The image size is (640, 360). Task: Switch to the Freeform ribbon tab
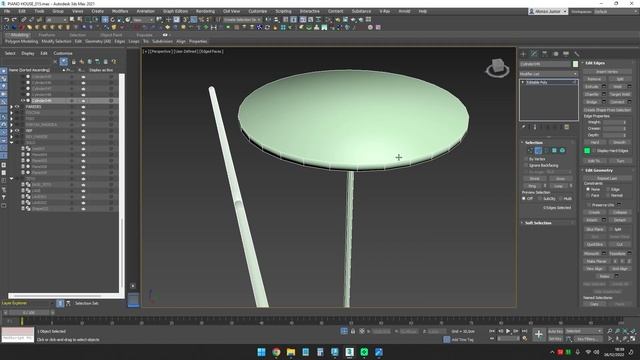(47, 35)
